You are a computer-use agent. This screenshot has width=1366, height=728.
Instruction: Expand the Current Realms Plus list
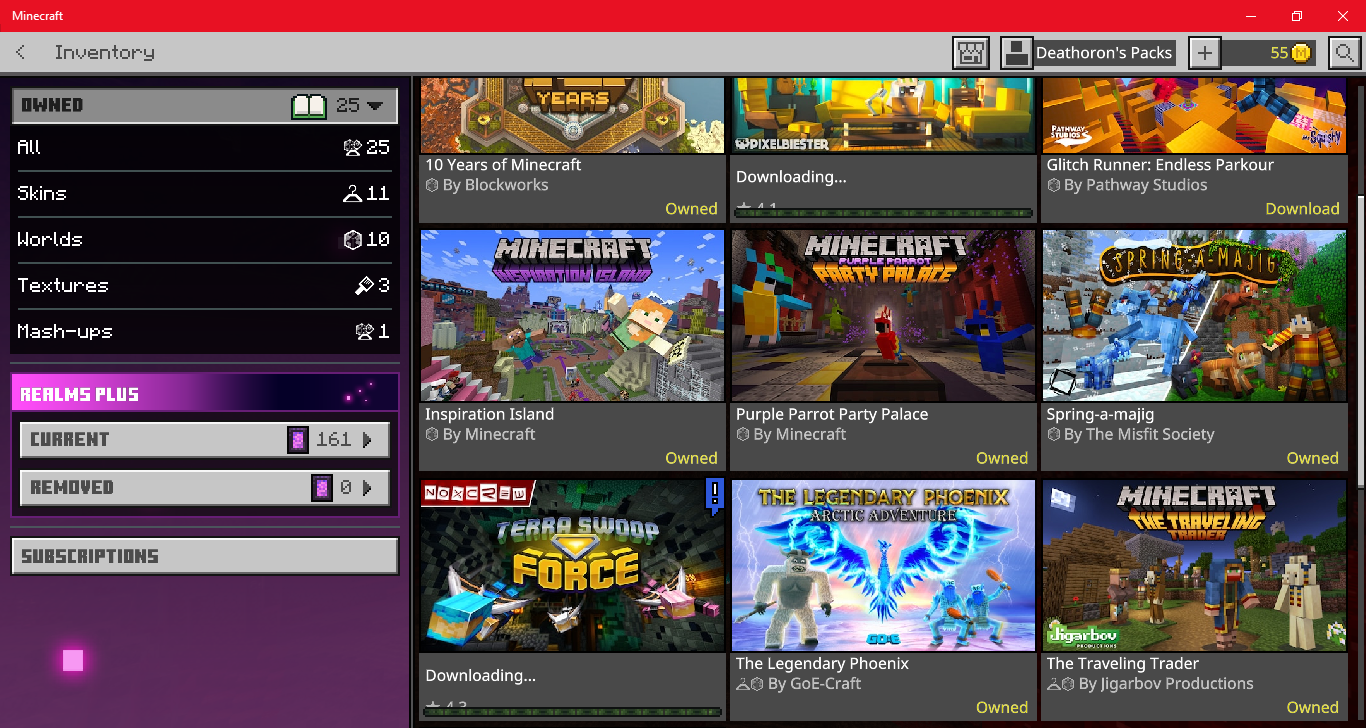(204, 439)
